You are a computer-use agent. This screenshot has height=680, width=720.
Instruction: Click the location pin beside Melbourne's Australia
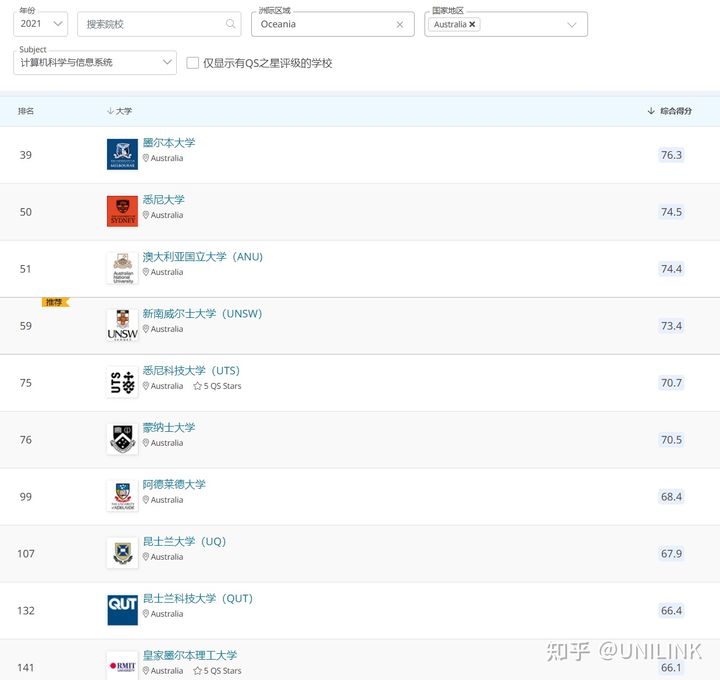coord(146,158)
